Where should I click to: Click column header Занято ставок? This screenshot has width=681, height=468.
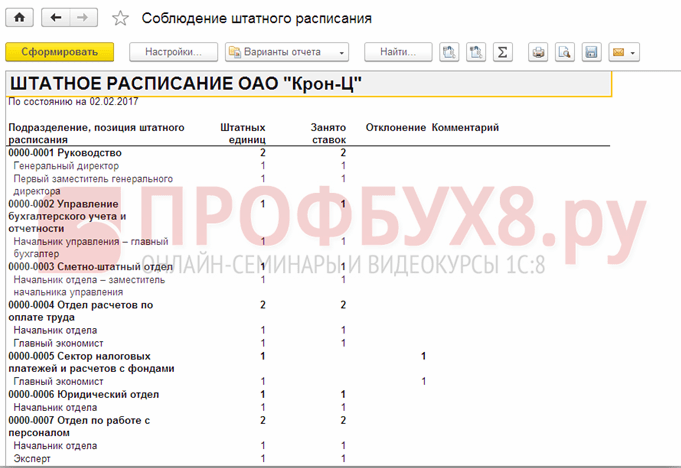pos(328,134)
